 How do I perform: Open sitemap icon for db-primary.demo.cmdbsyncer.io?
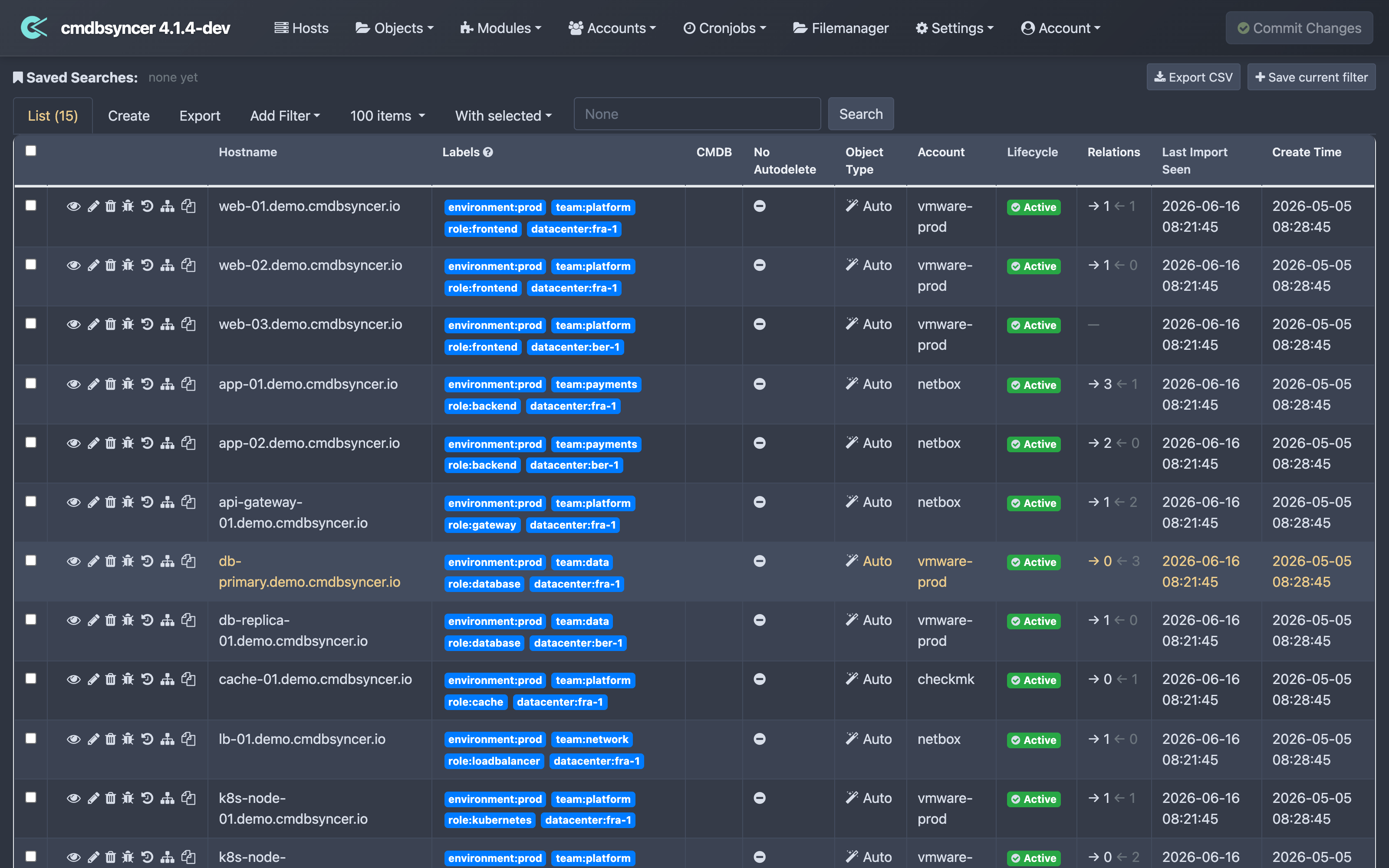pos(167,562)
